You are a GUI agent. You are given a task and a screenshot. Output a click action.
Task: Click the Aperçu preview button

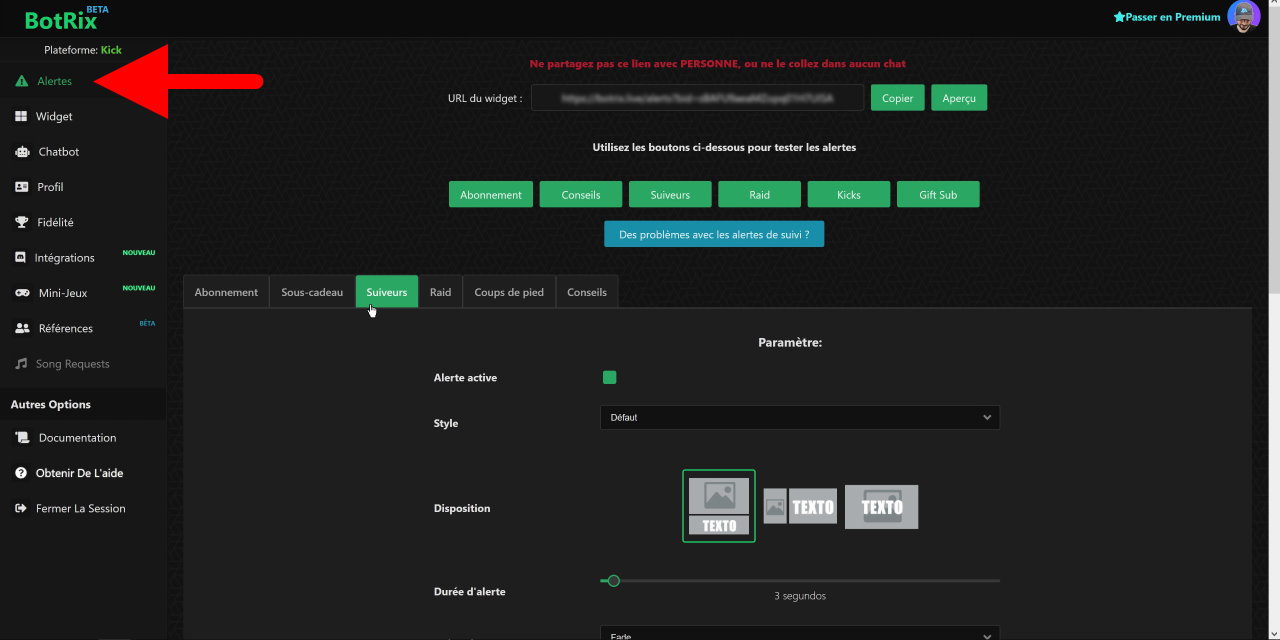tap(959, 97)
